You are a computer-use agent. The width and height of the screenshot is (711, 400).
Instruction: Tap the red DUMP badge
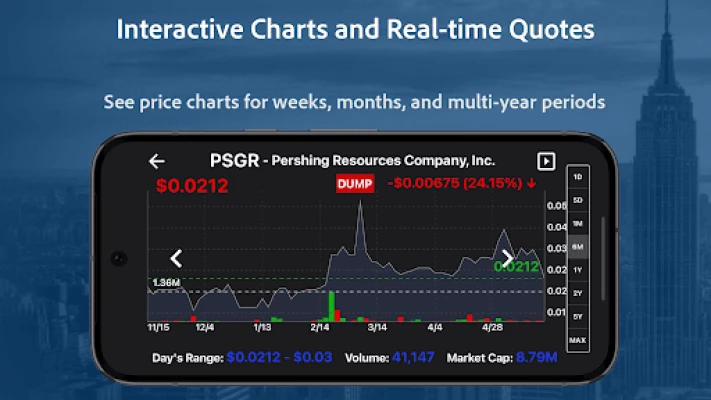(x=353, y=184)
